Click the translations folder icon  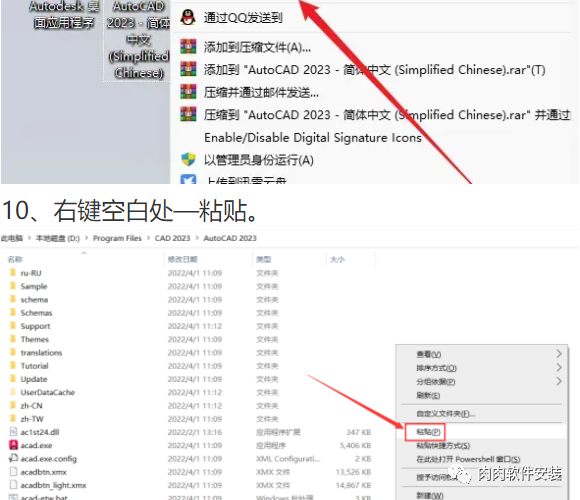(13, 352)
